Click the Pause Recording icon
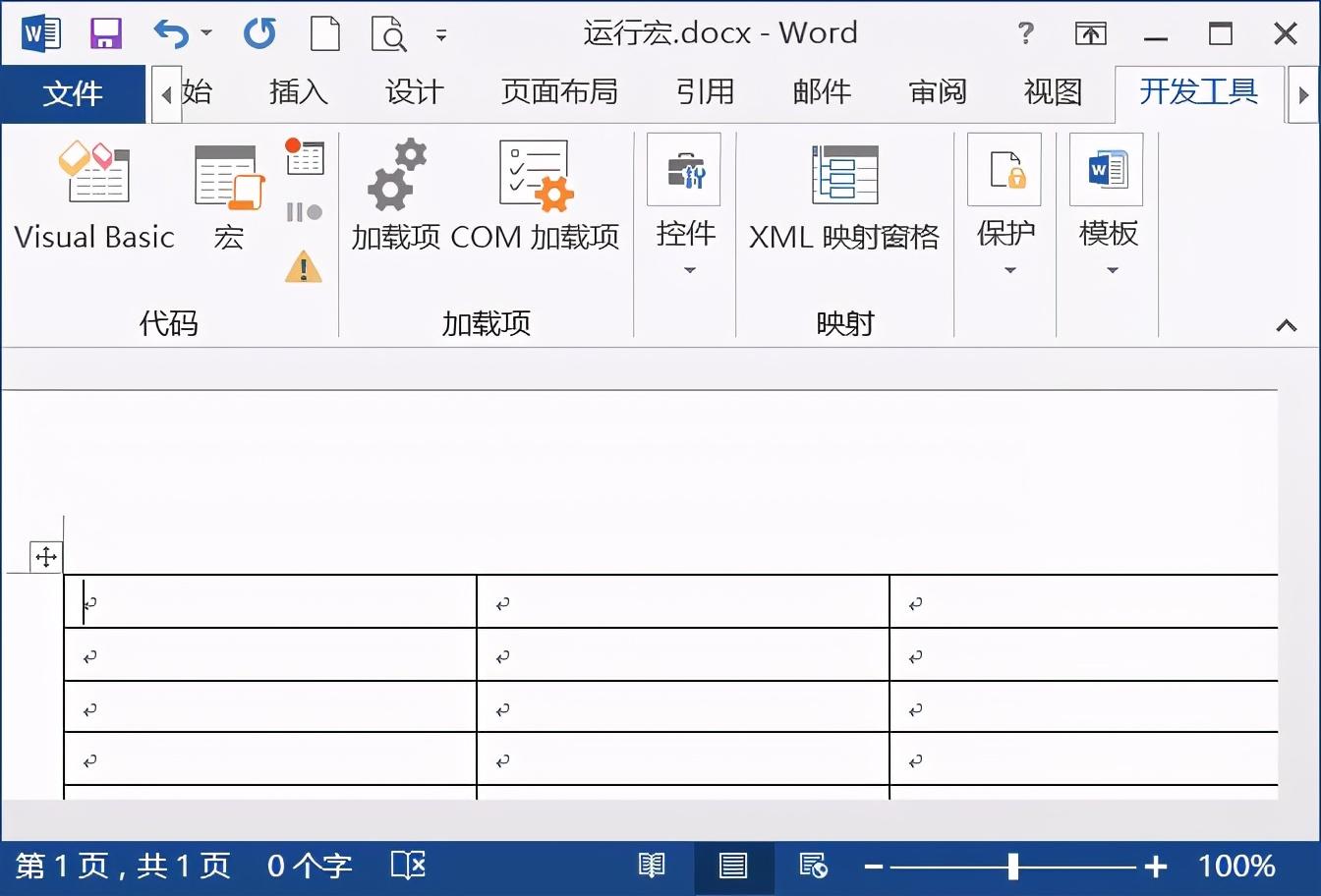Image resolution: width=1321 pixels, height=896 pixels. [305, 211]
